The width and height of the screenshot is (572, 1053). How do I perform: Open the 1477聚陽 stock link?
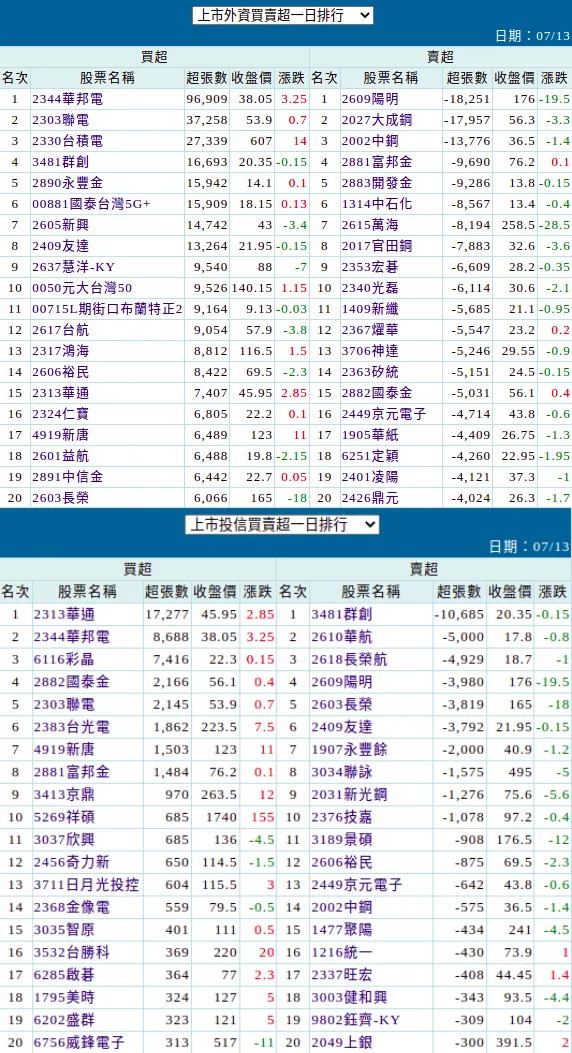point(342,930)
